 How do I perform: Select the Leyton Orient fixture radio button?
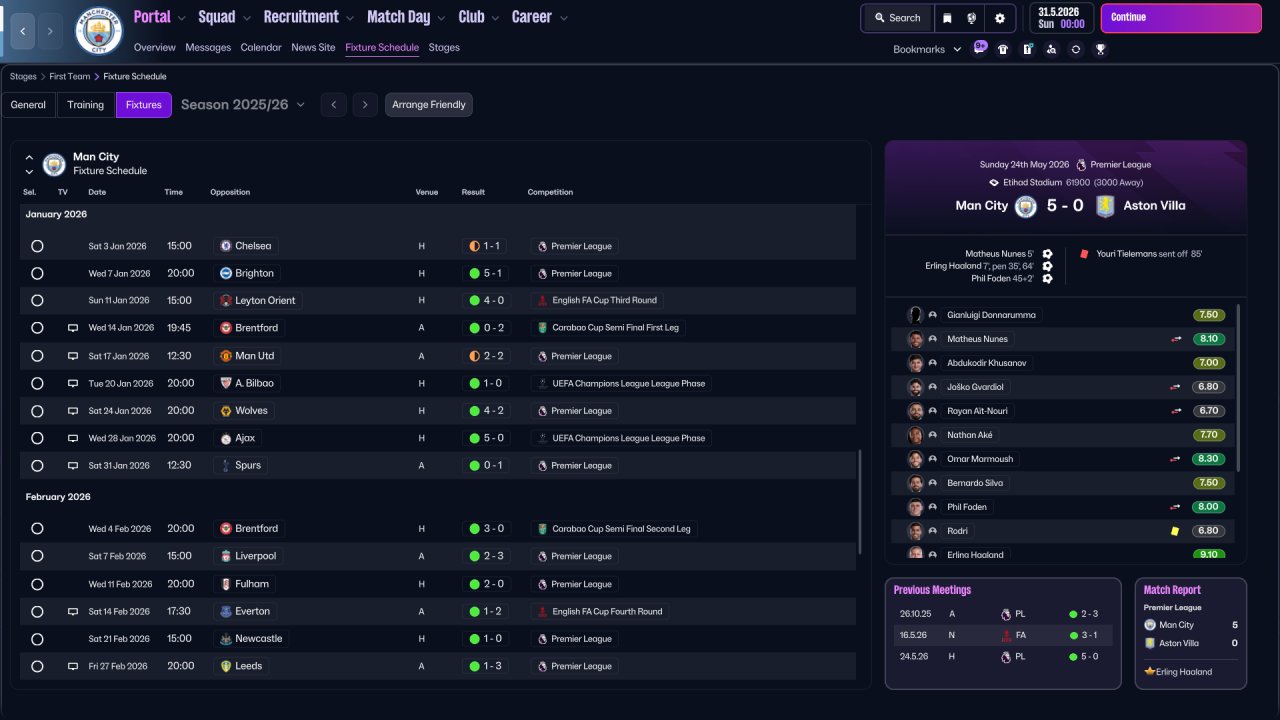[37, 300]
